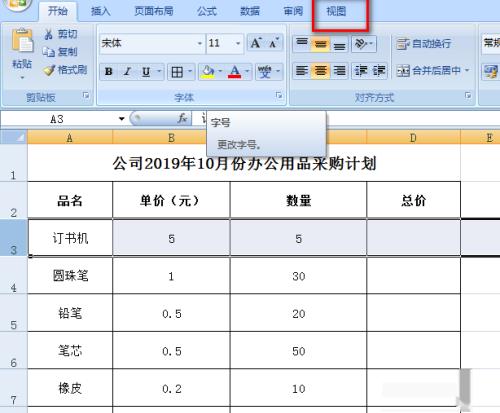Expand the orientation dropdown arrow
Viewport: 500px width, 413px height.
pos(372,43)
